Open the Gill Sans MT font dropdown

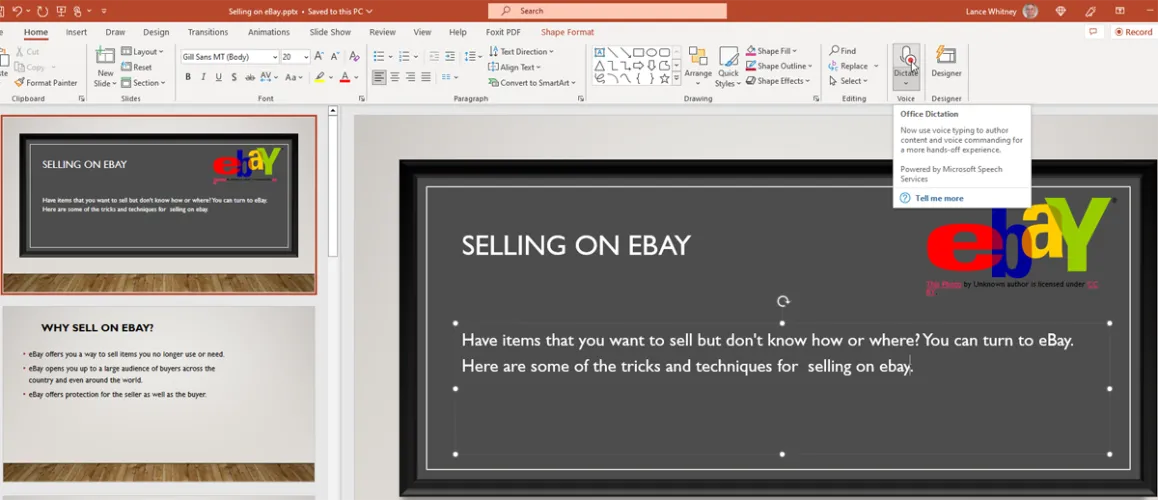click(274, 57)
